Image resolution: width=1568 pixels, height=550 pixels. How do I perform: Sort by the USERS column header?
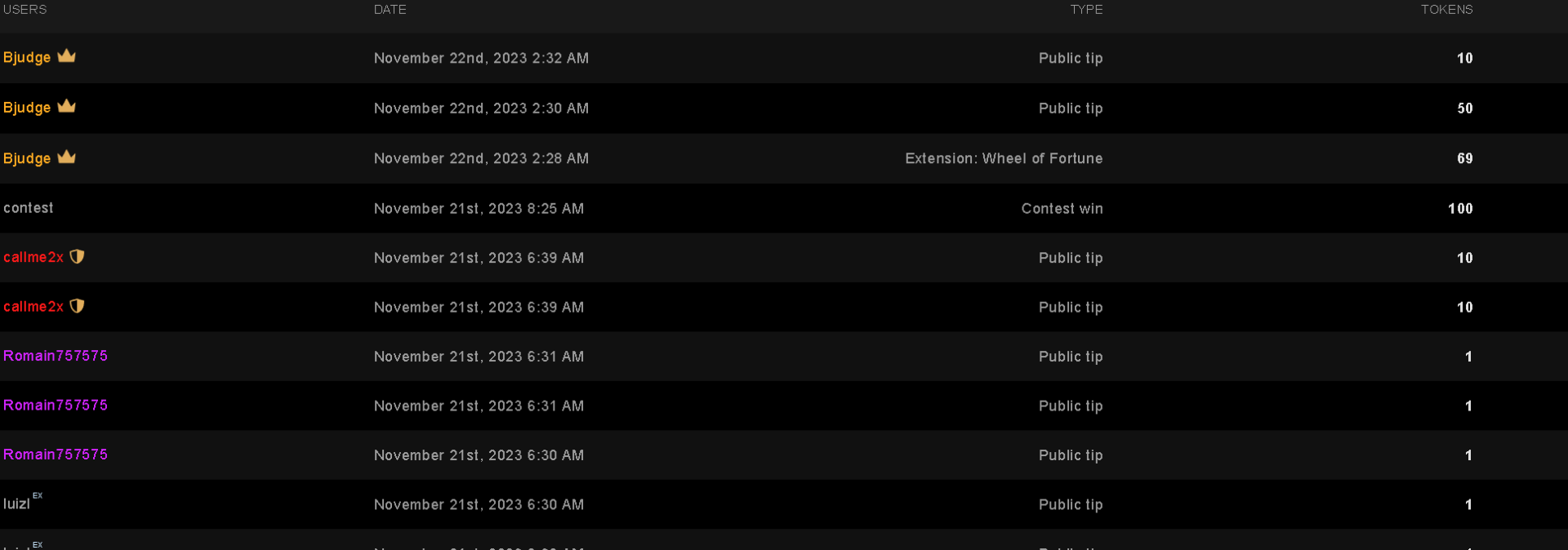(x=25, y=10)
